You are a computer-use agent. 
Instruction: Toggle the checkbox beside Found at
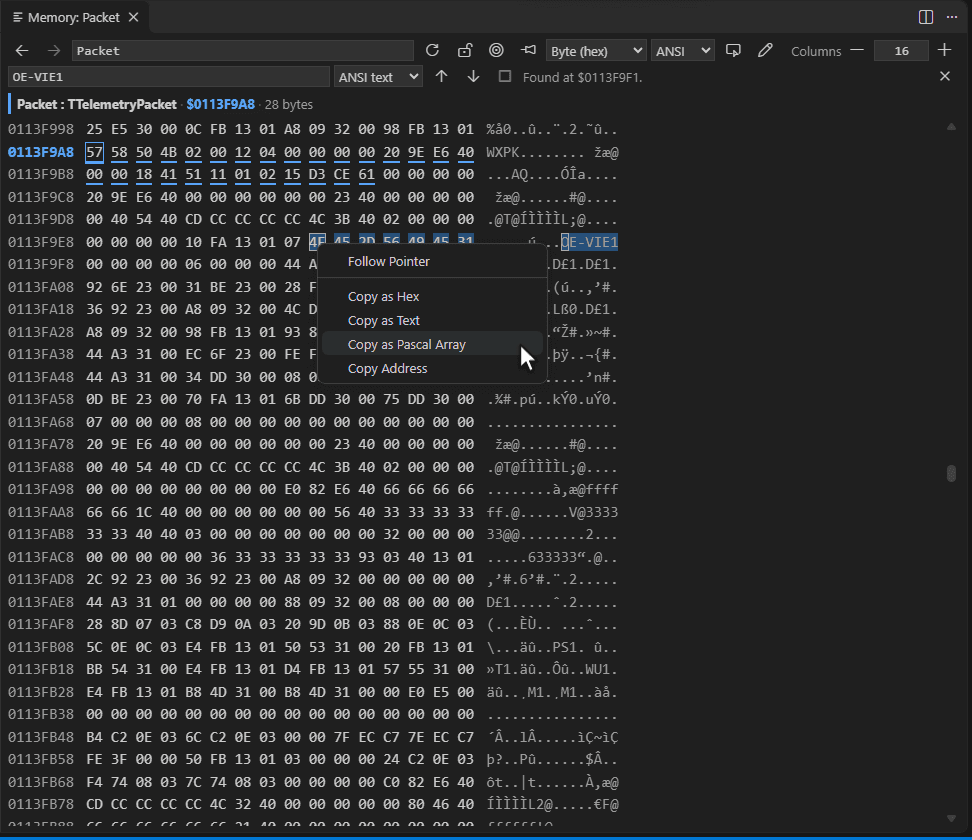coord(505,76)
